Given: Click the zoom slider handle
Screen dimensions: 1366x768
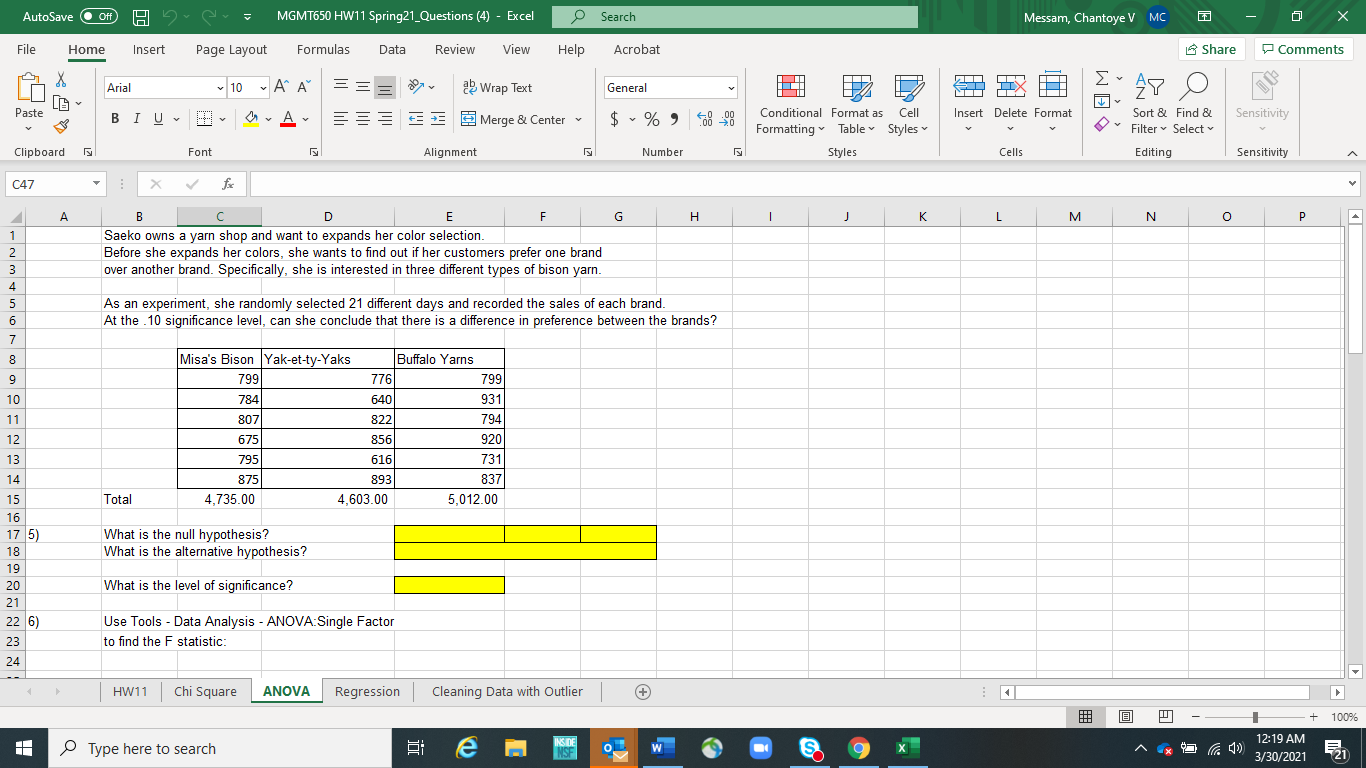Looking at the screenshot, I should click(1256, 718).
